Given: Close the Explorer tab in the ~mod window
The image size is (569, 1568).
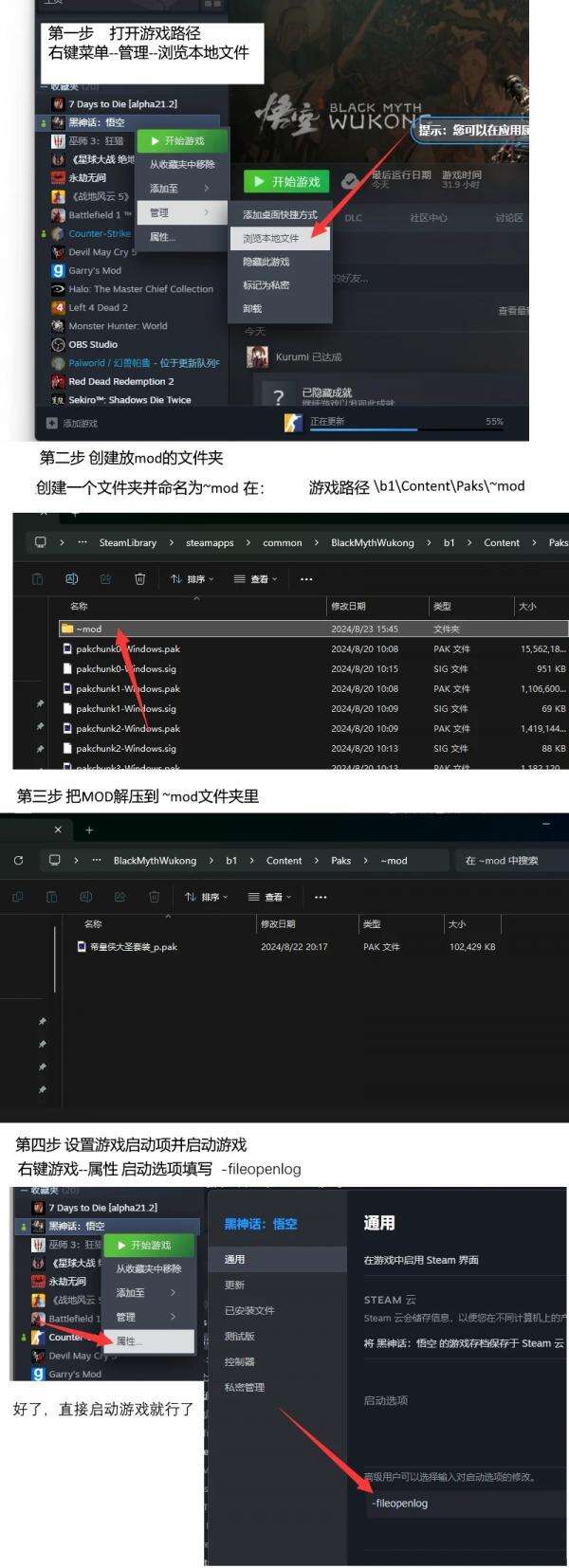Looking at the screenshot, I should pos(58,830).
